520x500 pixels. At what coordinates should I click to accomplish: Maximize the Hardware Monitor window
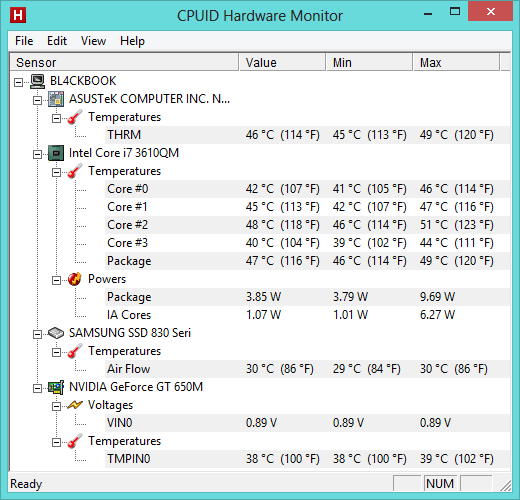[455, 12]
